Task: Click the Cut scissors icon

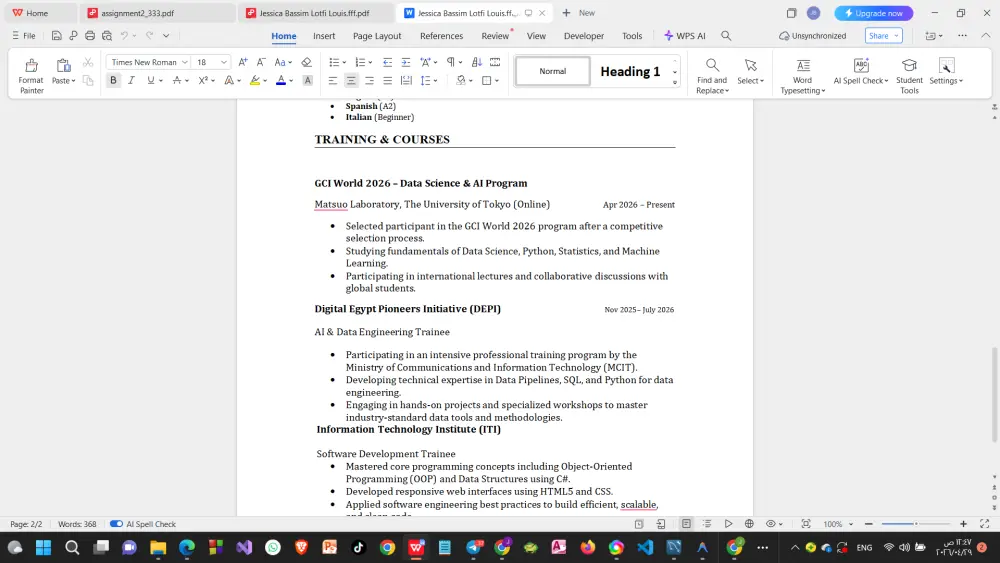Action: point(88,62)
